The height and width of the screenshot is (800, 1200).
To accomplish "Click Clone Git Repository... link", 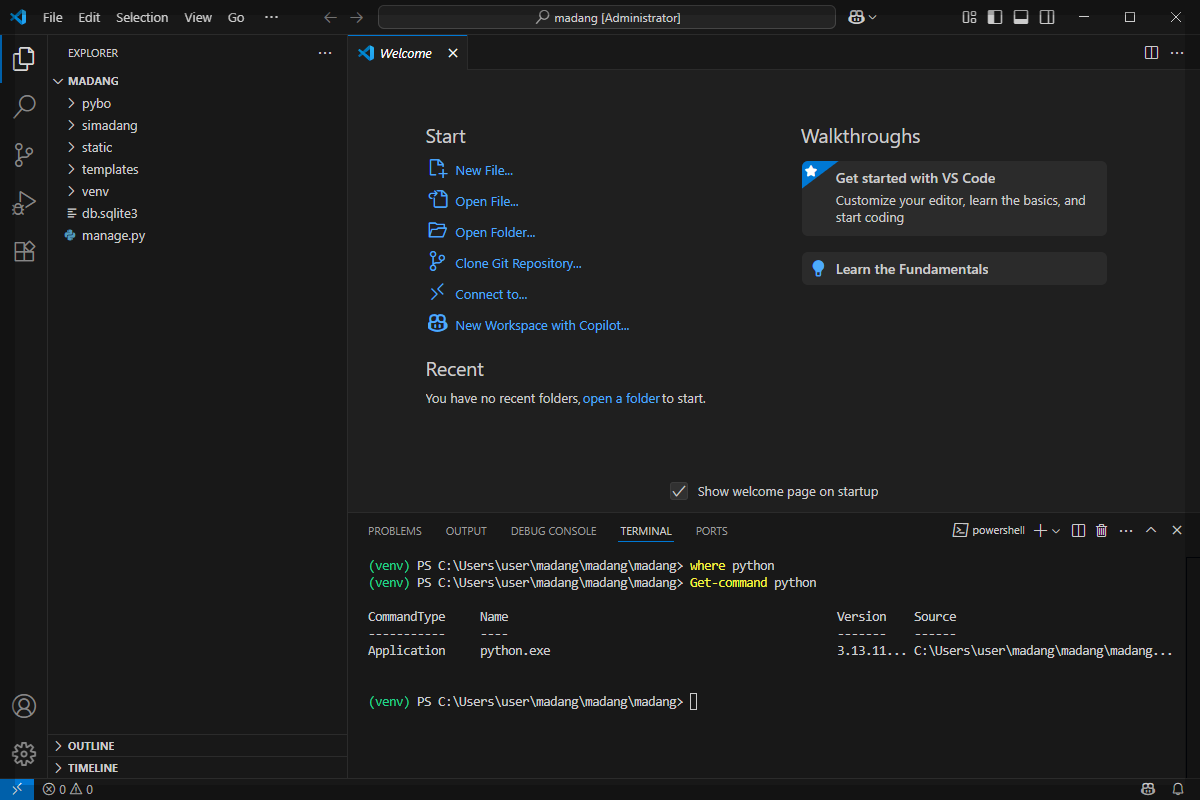I will click(x=518, y=263).
